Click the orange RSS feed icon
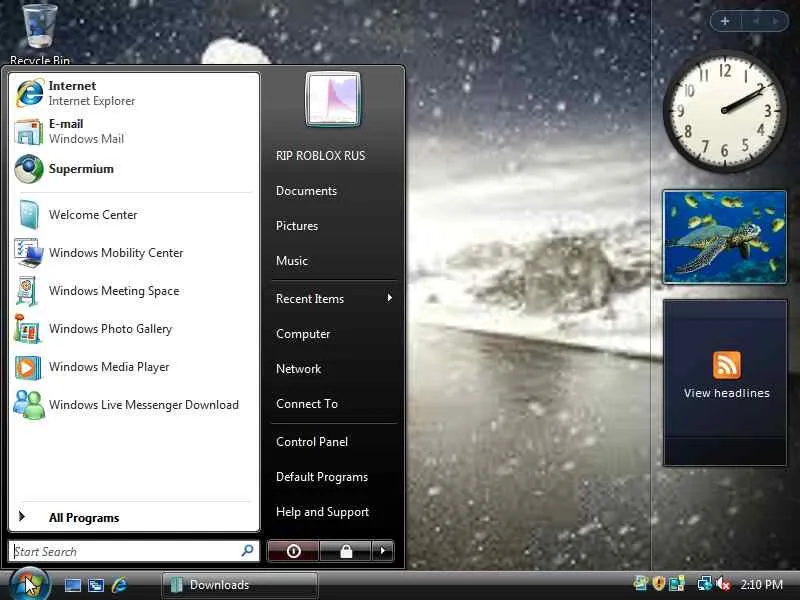 click(x=727, y=365)
